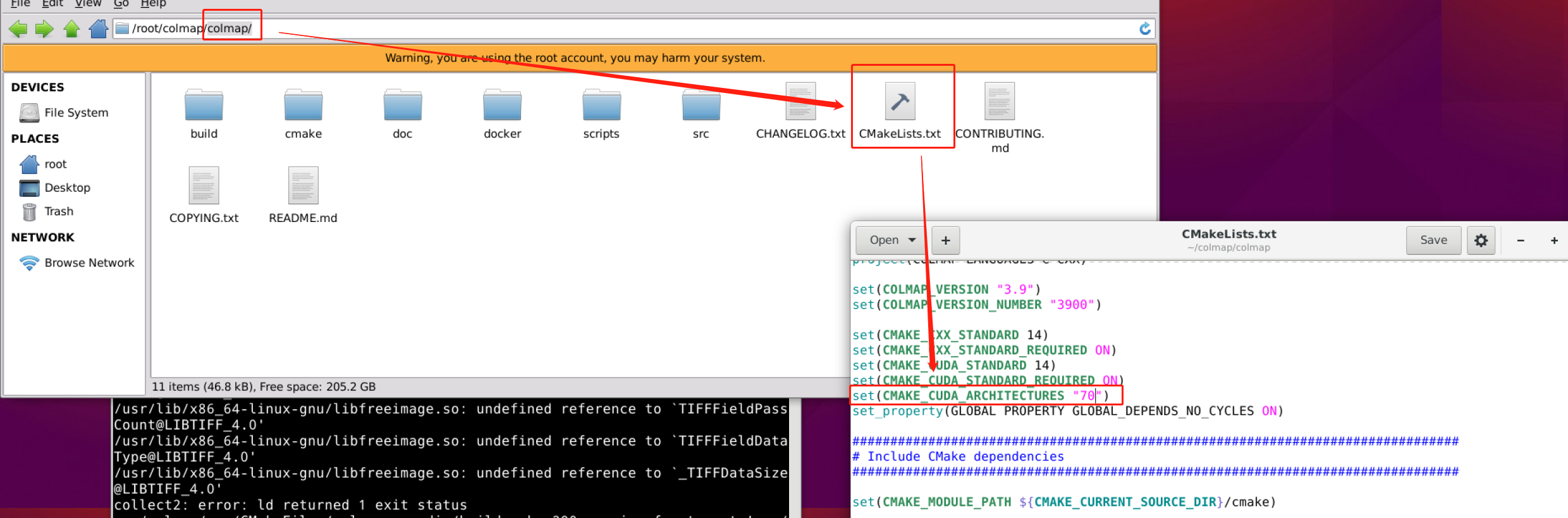Click the COLMAP_VERSION_NUMBER "3900" line
This screenshot has height=518, width=1568.
[x=977, y=305]
